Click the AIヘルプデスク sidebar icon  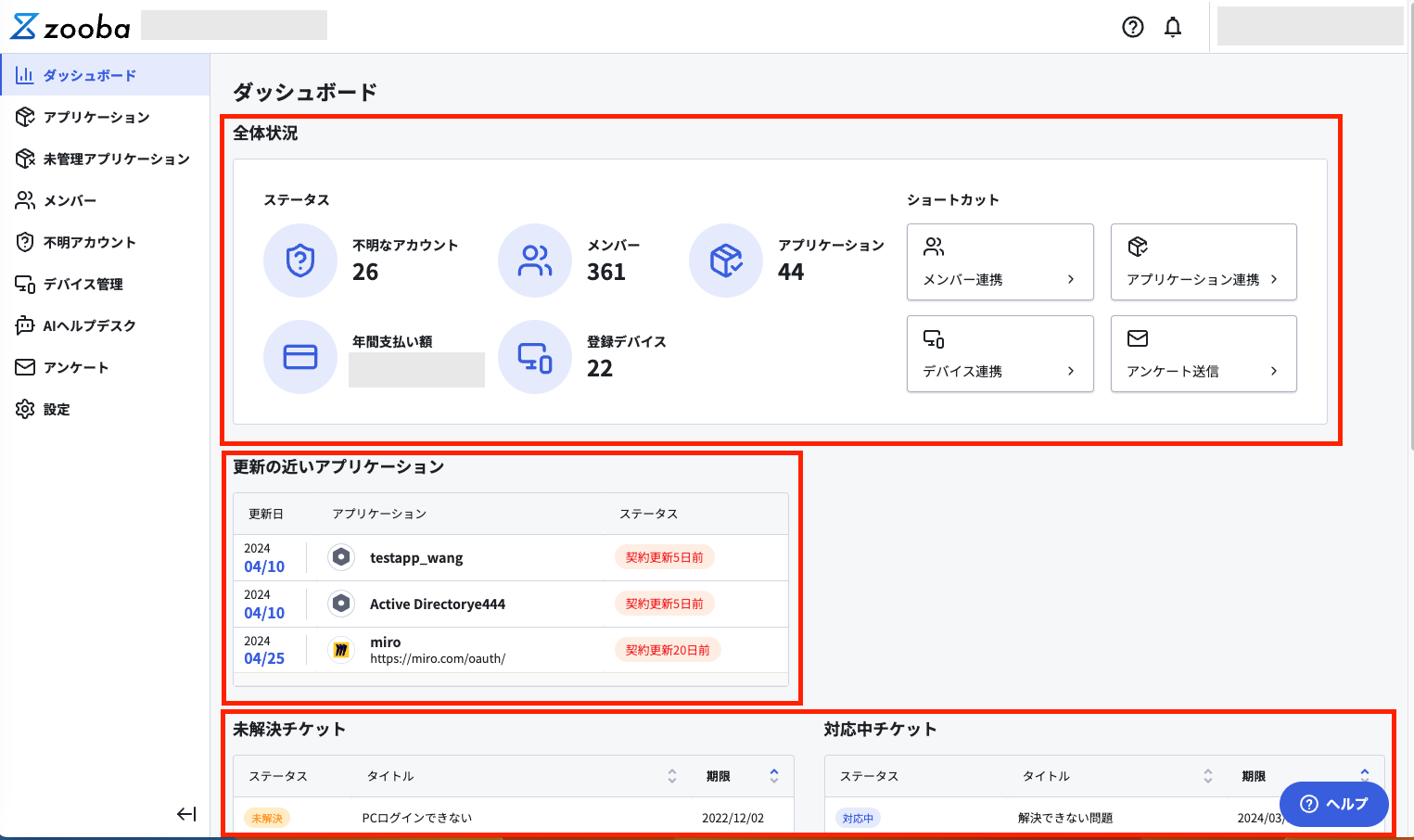[25, 325]
